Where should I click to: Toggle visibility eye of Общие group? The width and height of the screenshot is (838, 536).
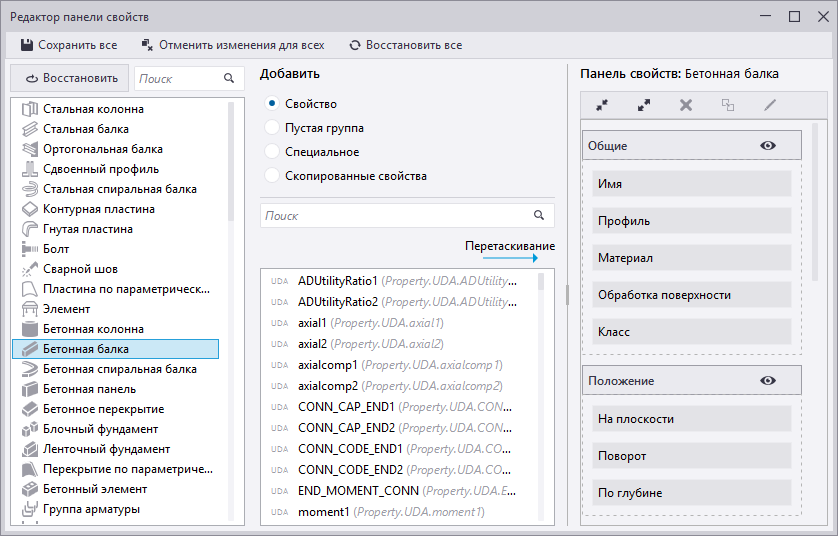click(768, 146)
